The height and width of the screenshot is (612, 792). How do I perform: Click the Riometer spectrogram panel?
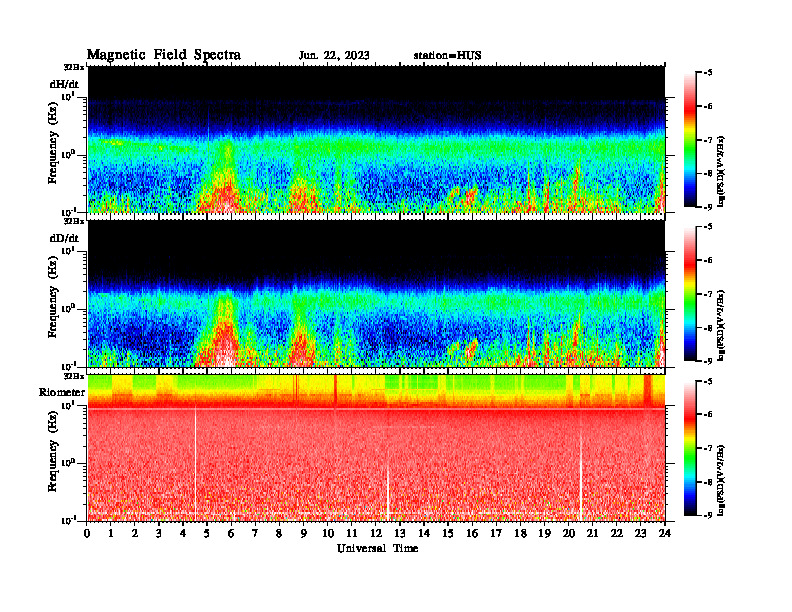(x=376, y=447)
